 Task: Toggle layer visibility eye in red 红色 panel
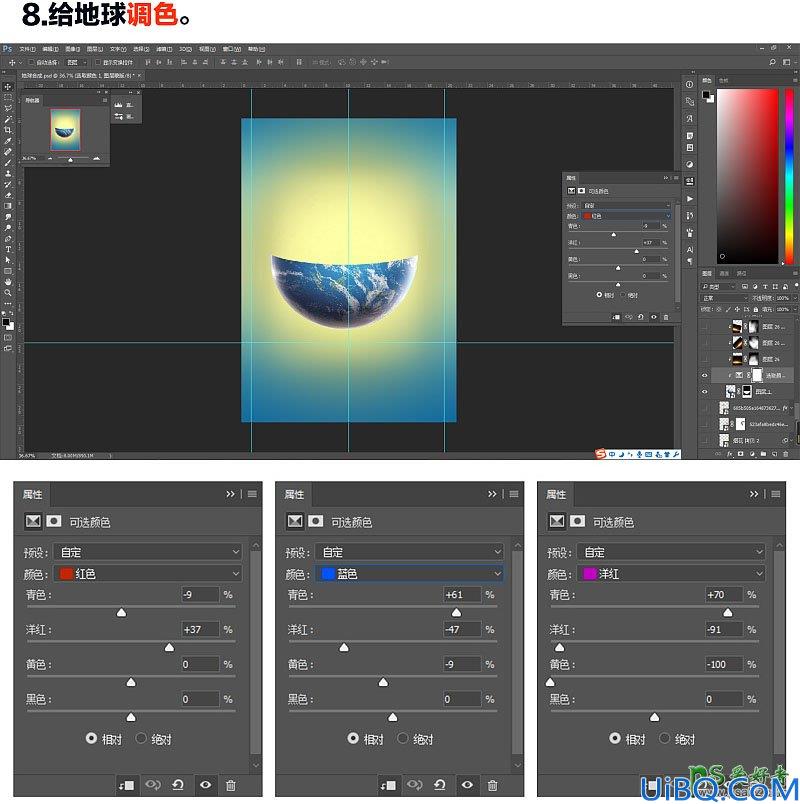click(205, 785)
